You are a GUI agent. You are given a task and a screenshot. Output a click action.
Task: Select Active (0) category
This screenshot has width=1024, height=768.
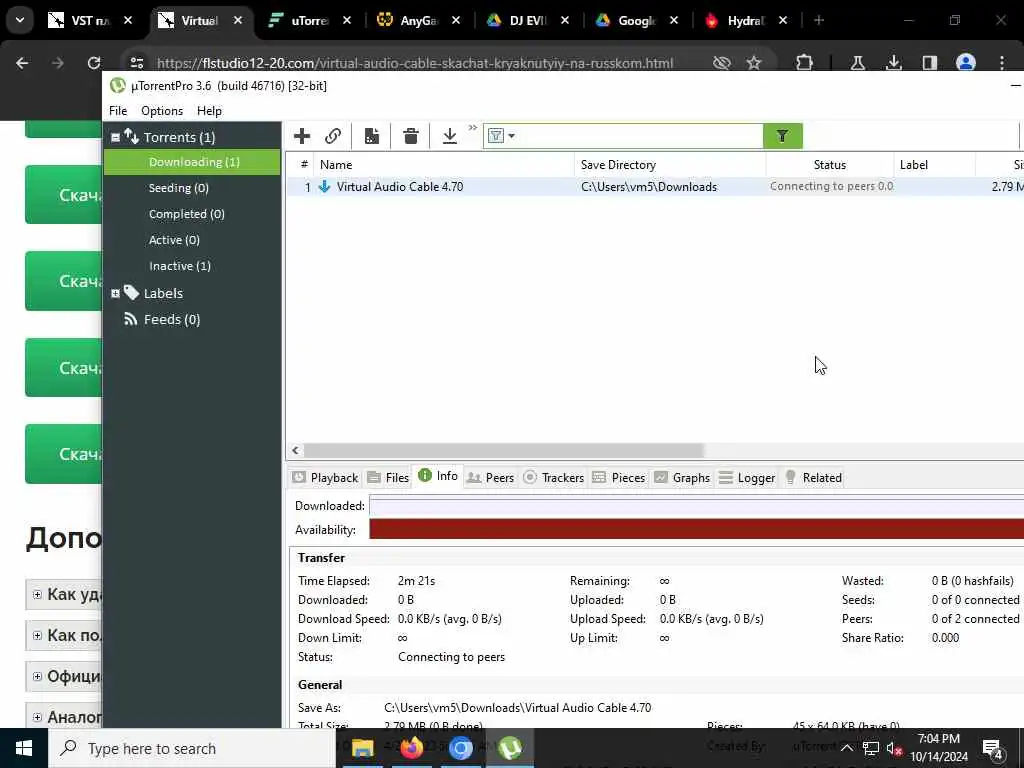174,240
